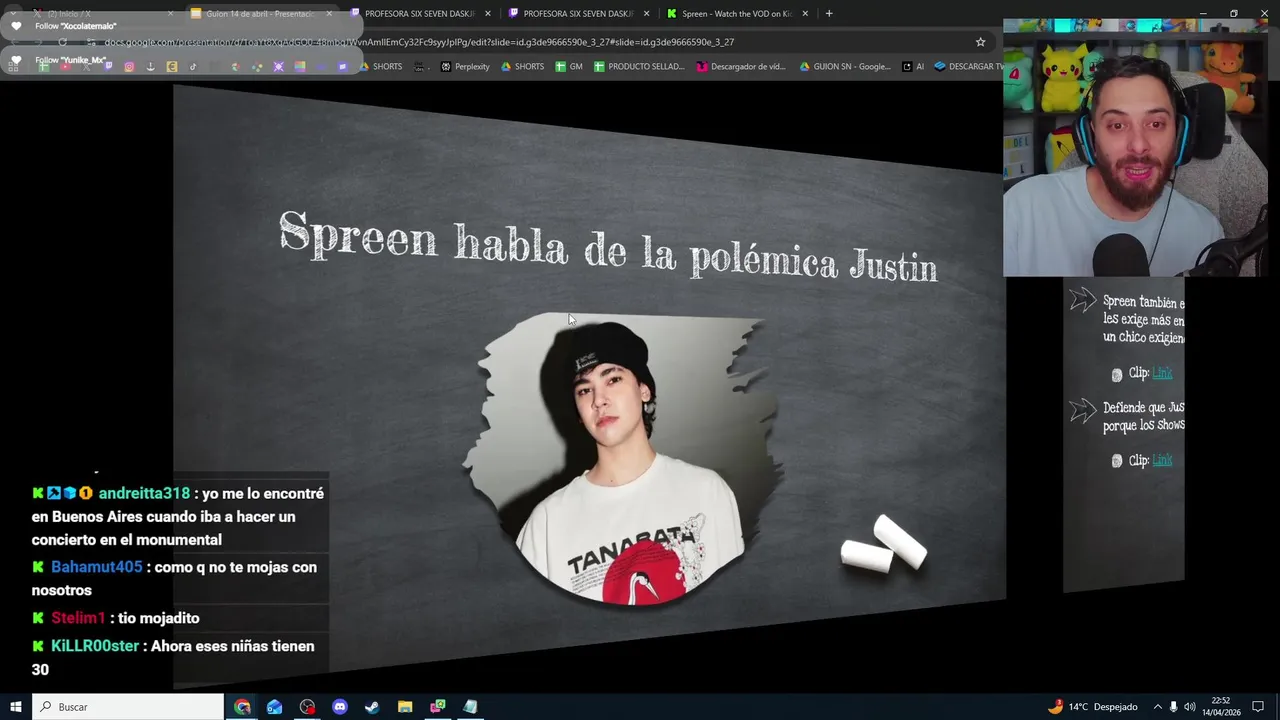This screenshot has width=1280, height=720.
Task: Click the username Stelim1 in chat
Action: coord(78,618)
